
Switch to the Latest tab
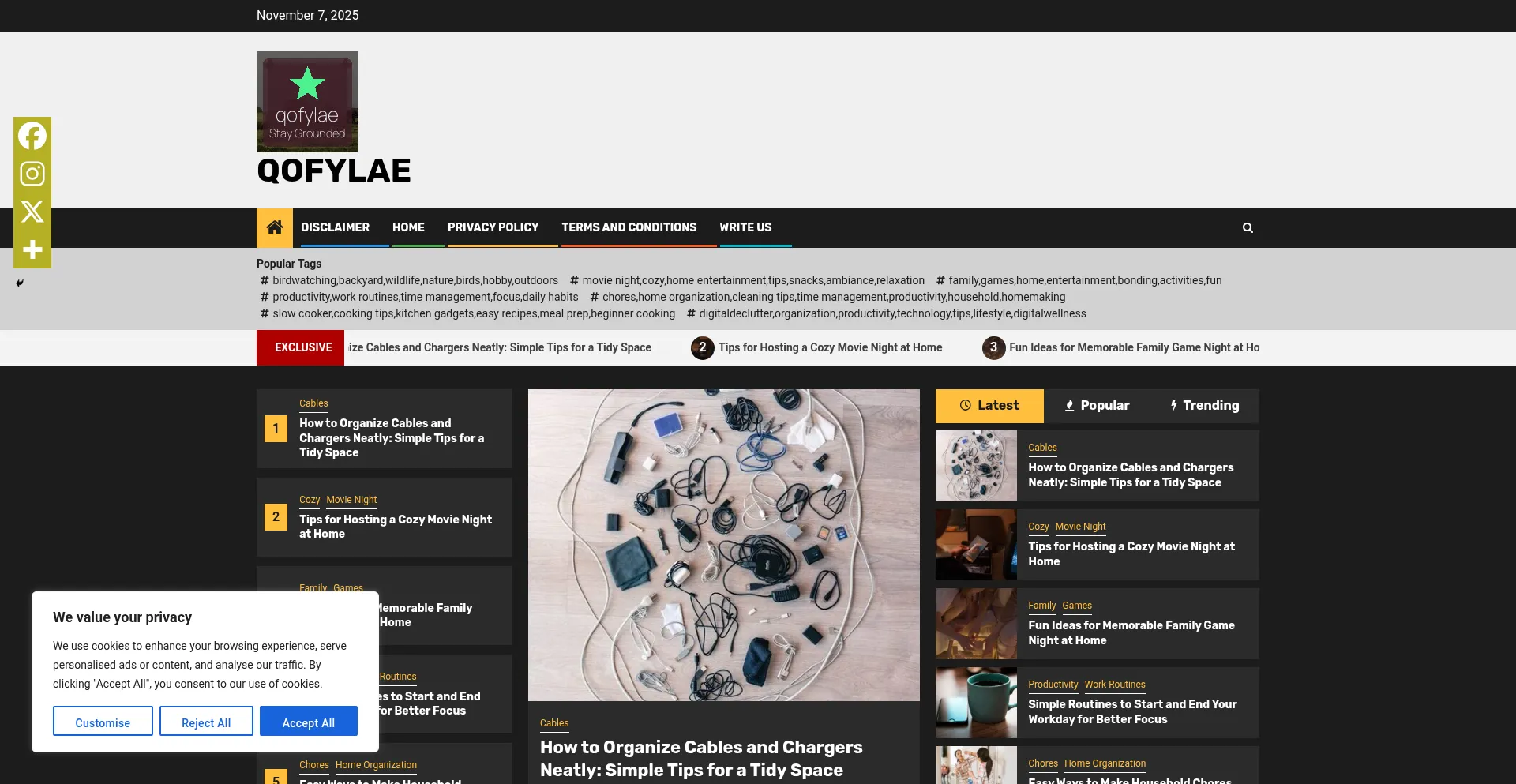point(989,406)
